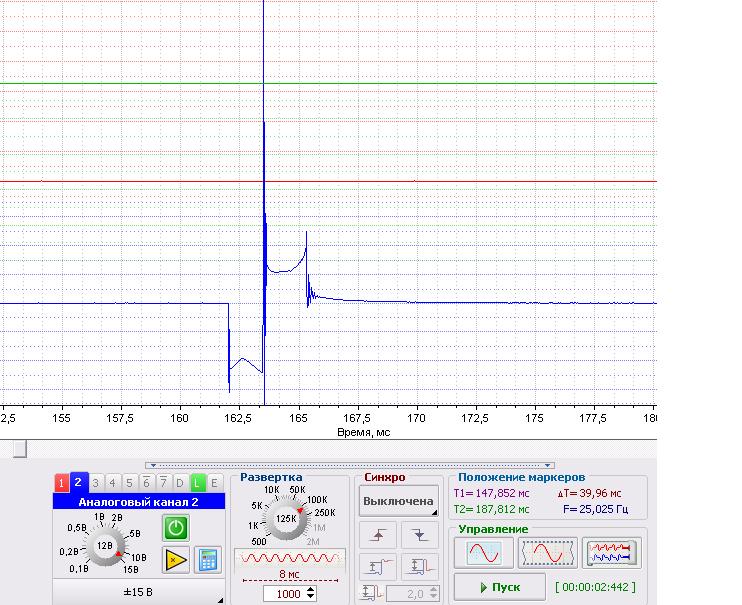
Task: Set sweep knob to 500 label
Action: 259,542
